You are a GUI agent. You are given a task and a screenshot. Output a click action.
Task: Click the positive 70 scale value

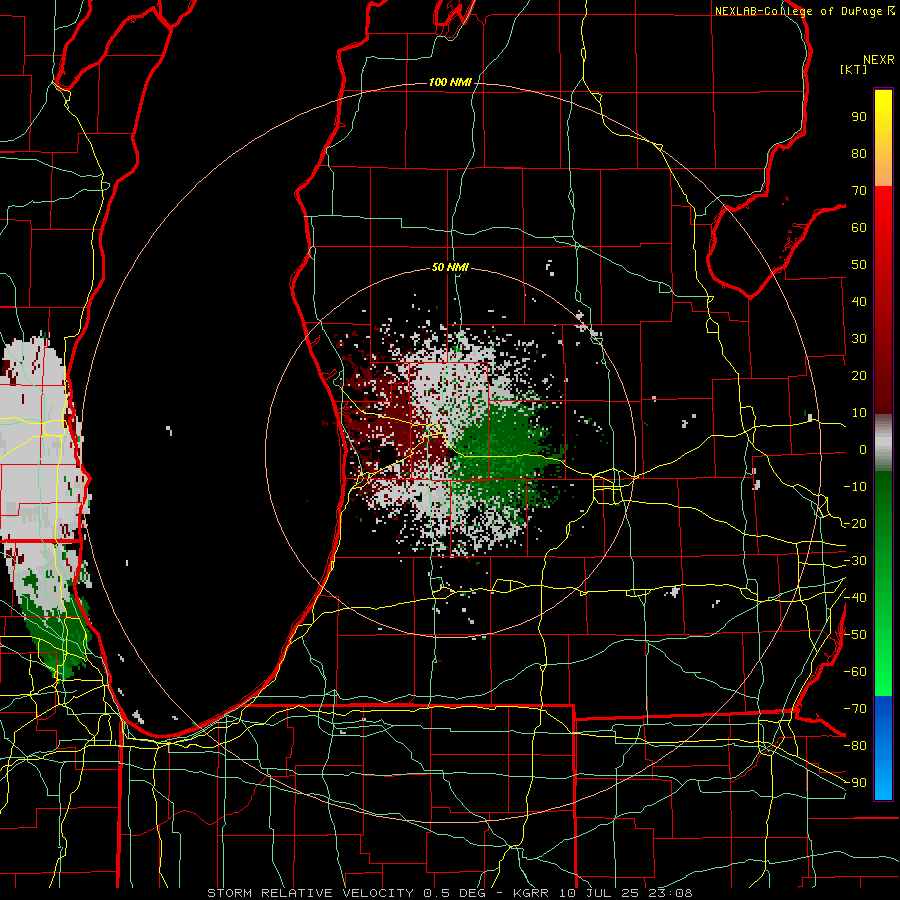[859, 191]
